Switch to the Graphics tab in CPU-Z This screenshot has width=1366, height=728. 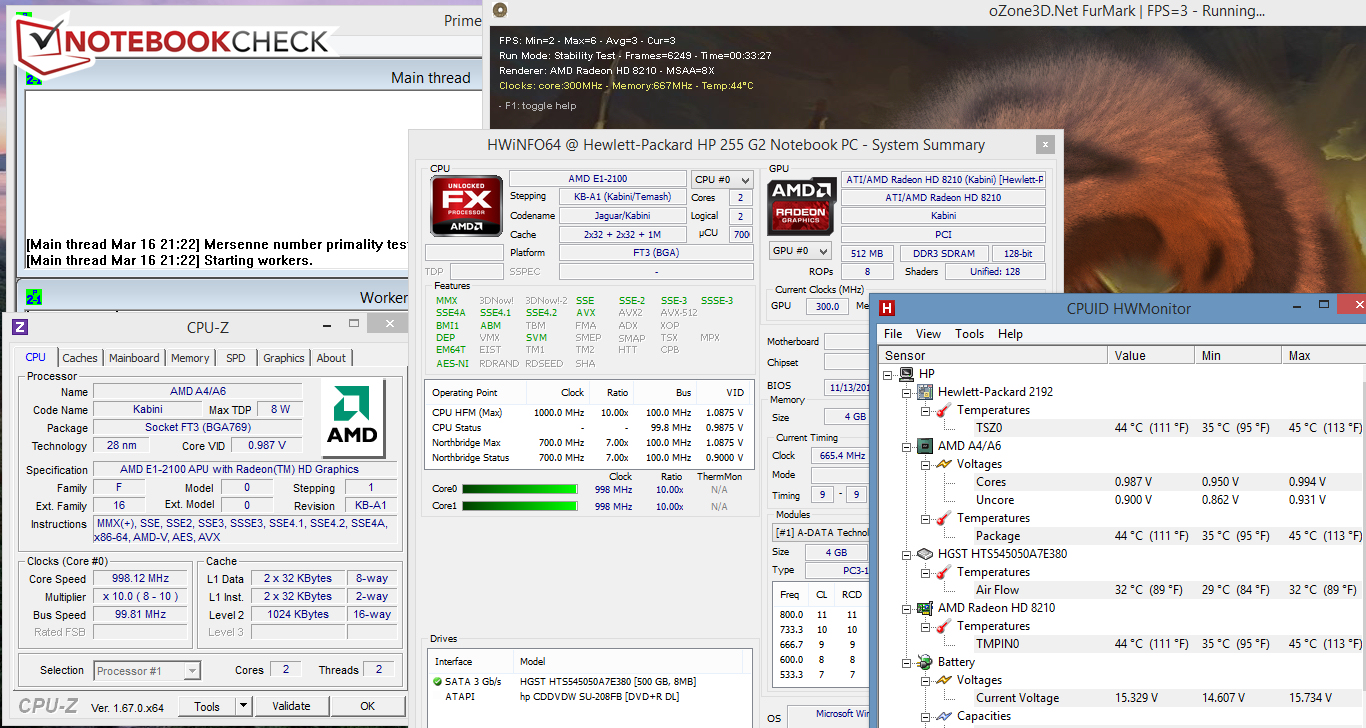click(x=284, y=358)
